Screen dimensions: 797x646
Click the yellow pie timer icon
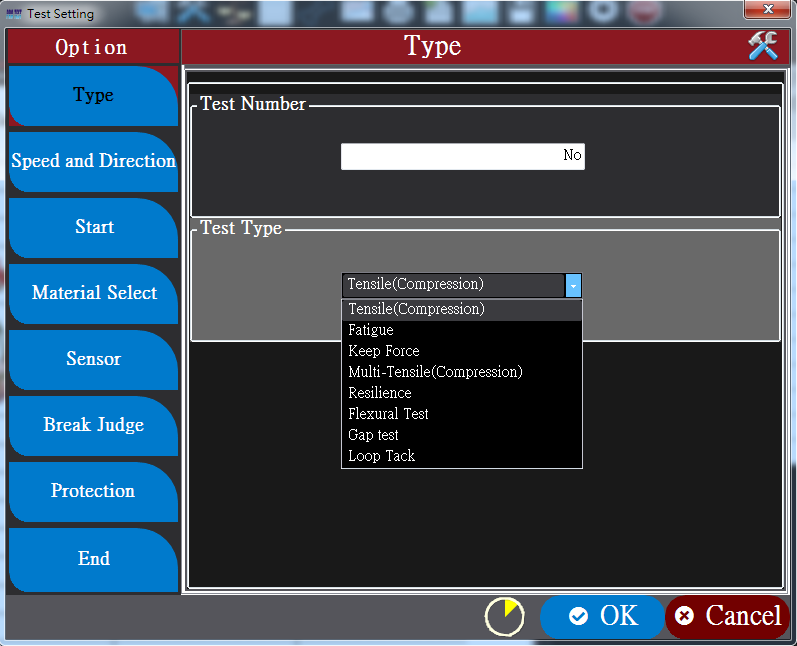pyautogui.click(x=504, y=617)
